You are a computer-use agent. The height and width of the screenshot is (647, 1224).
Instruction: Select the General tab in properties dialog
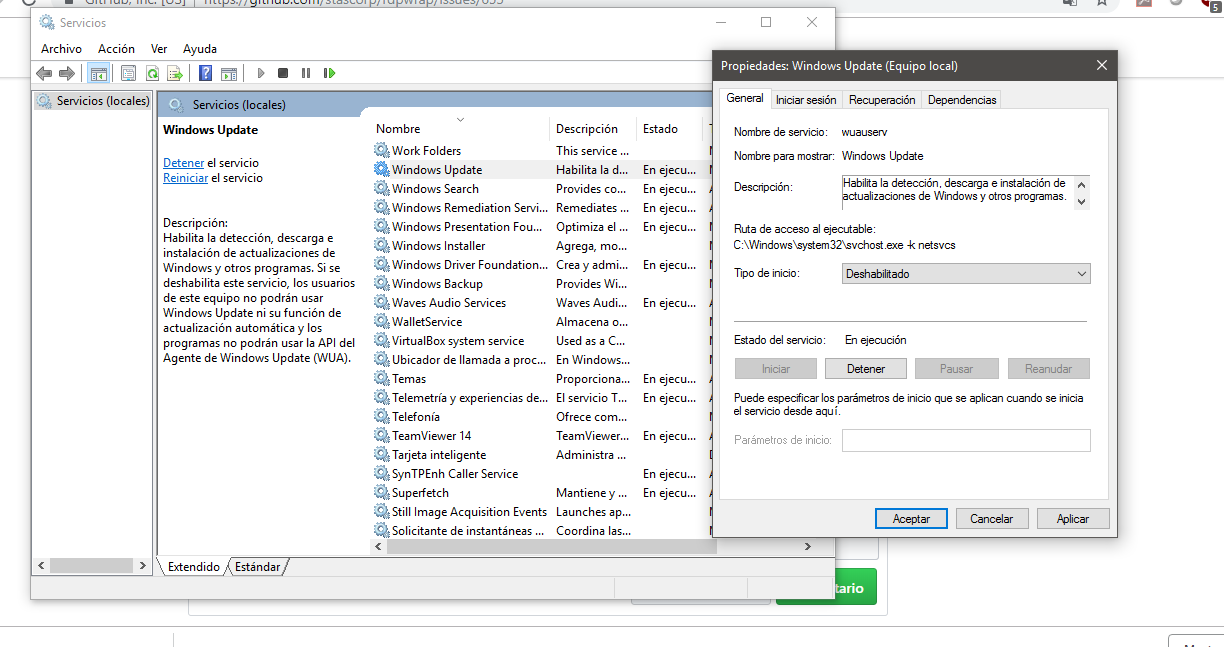(745, 98)
